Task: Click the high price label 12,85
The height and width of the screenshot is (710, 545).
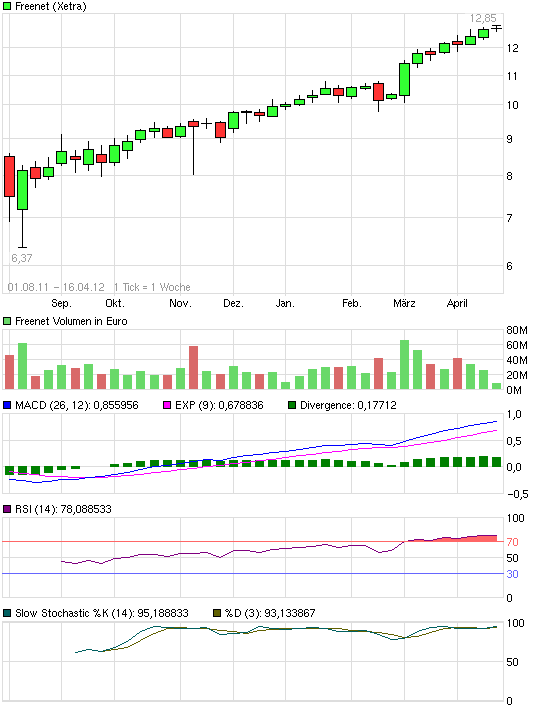Action: click(x=483, y=18)
